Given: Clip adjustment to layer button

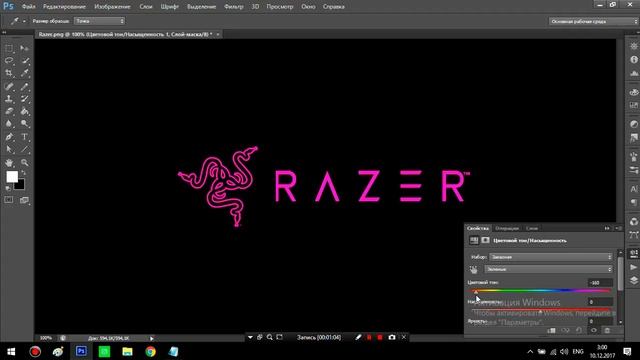Looking at the screenshot, I should [x=551, y=330].
